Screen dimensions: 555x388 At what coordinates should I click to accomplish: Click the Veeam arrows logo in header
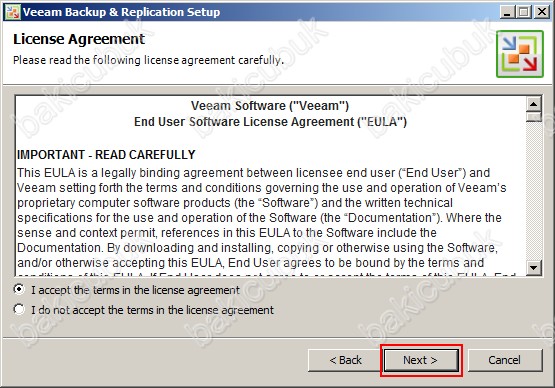click(x=520, y=54)
